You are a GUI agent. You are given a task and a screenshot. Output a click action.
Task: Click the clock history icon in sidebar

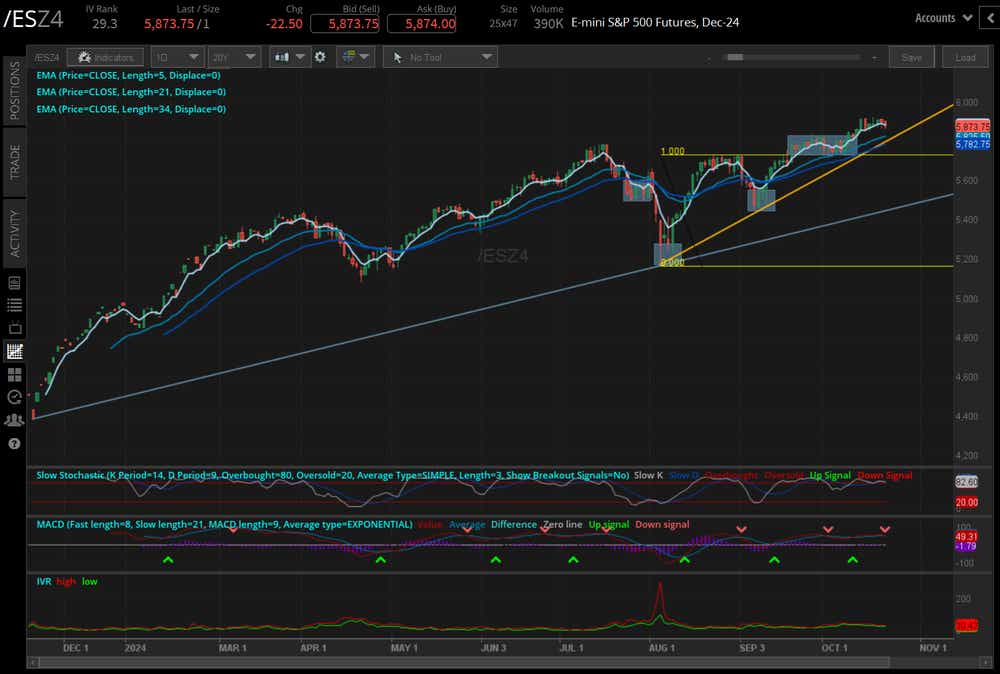(14, 396)
